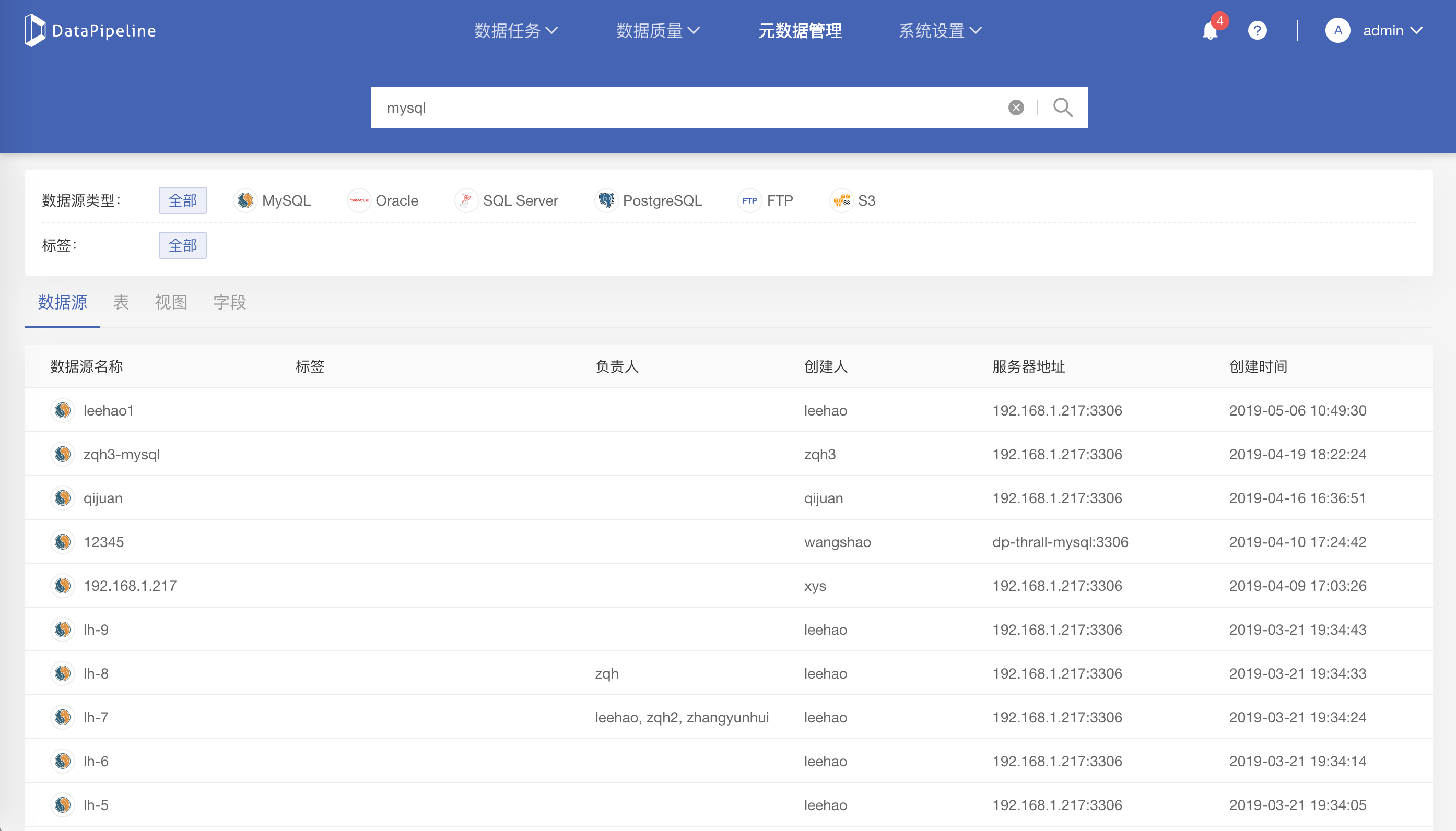Click the search magnifier icon
Screen dimensions: 1456x831
click(1062, 108)
